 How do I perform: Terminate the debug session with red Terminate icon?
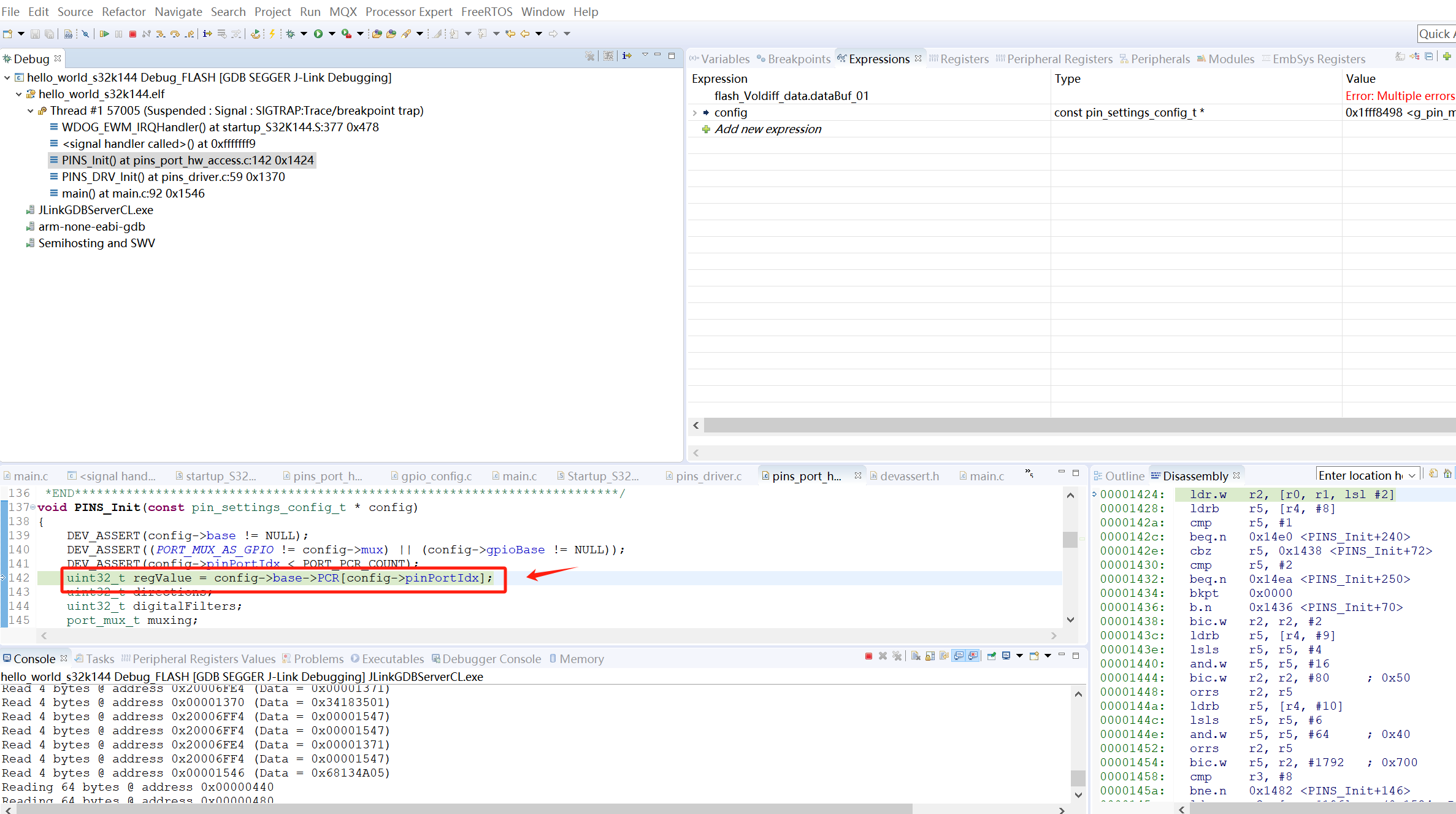pos(132,34)
